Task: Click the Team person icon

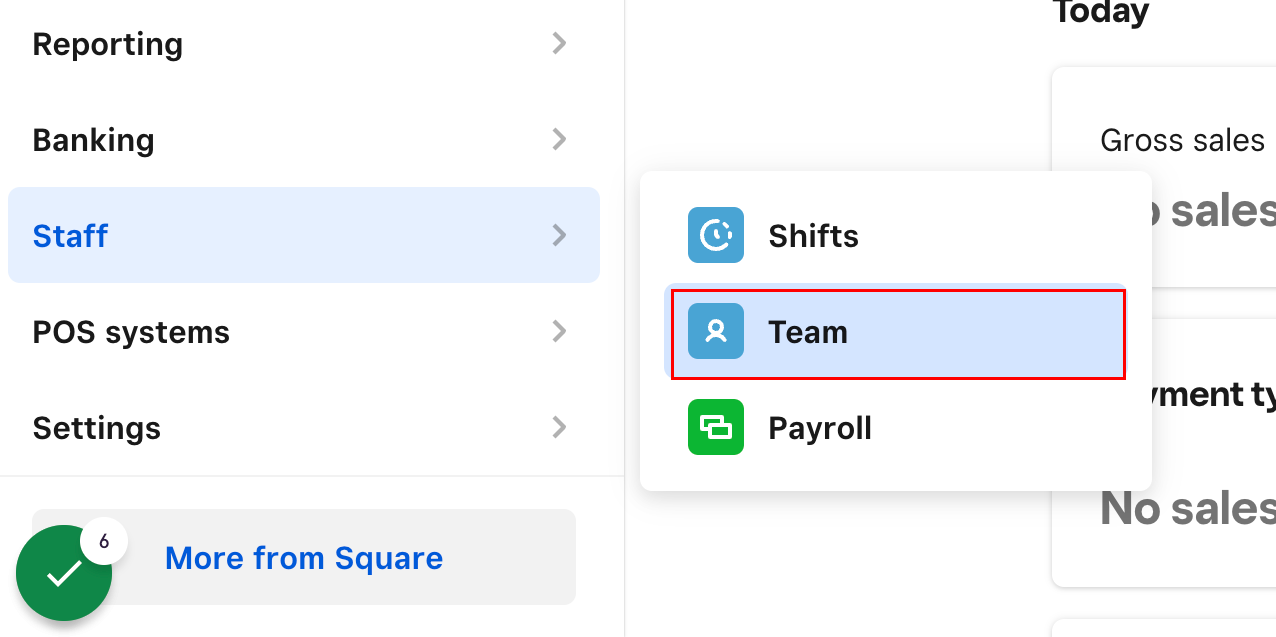Action: tap(716, 331)
